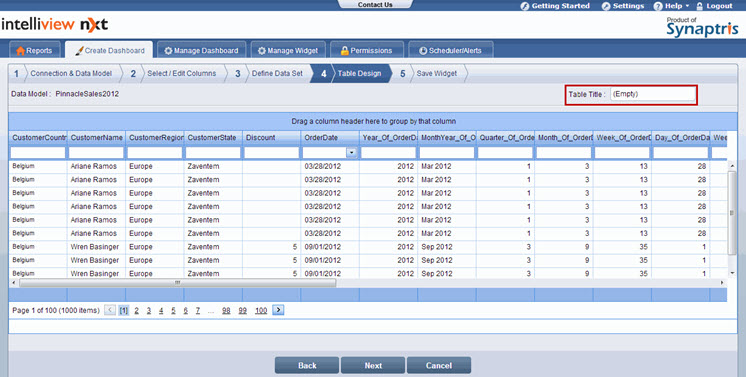Click the Table Title input field
This screenshot has height=377, width=746.
pos(652,94)
